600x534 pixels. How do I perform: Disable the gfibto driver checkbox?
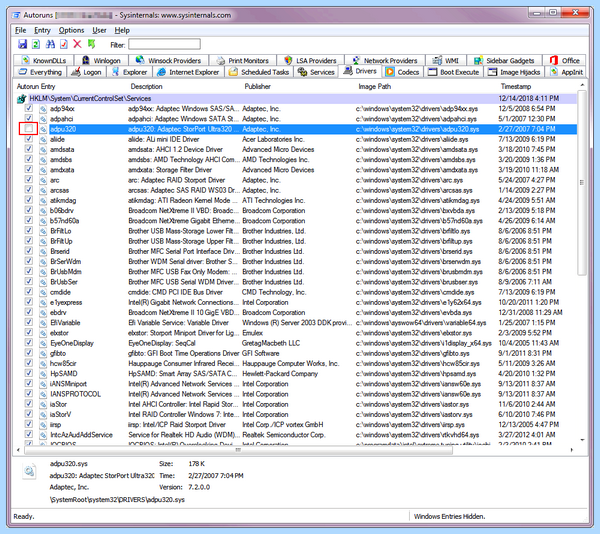pos(29,353)
